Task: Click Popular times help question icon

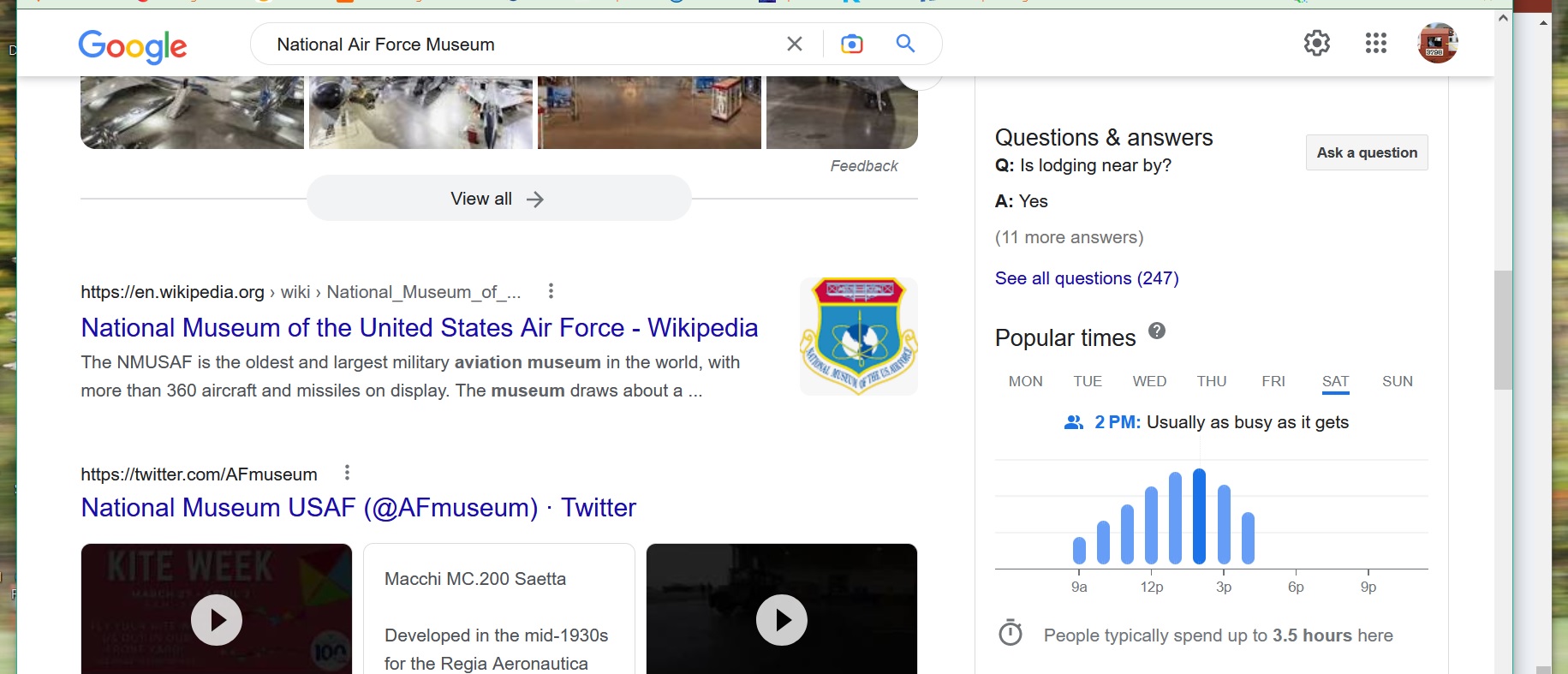Action: 1157,331
